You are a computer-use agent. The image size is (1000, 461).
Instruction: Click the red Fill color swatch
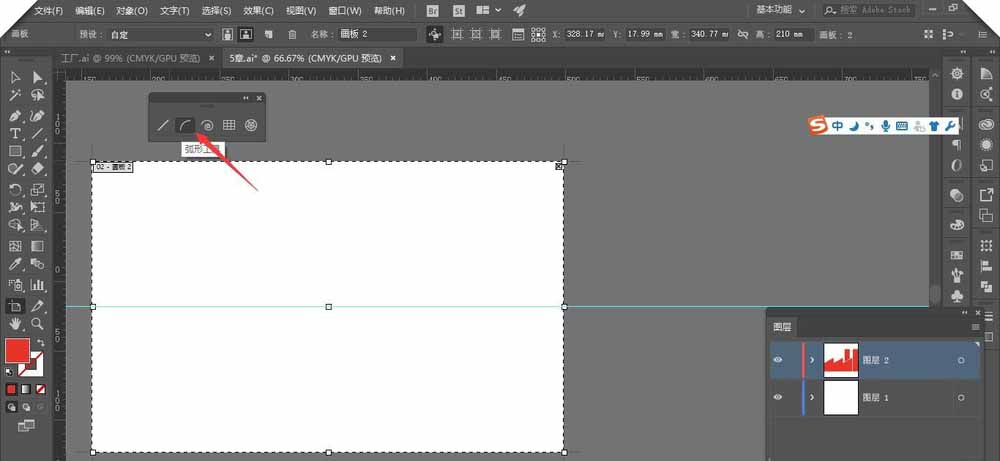(x=17, y=351)
